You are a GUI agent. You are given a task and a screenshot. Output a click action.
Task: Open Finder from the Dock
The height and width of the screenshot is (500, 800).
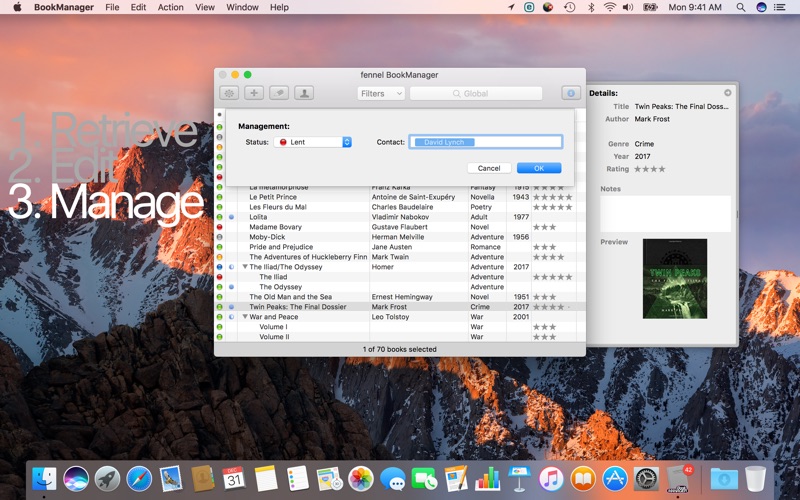pyautogui.click(x=44, y=479)
